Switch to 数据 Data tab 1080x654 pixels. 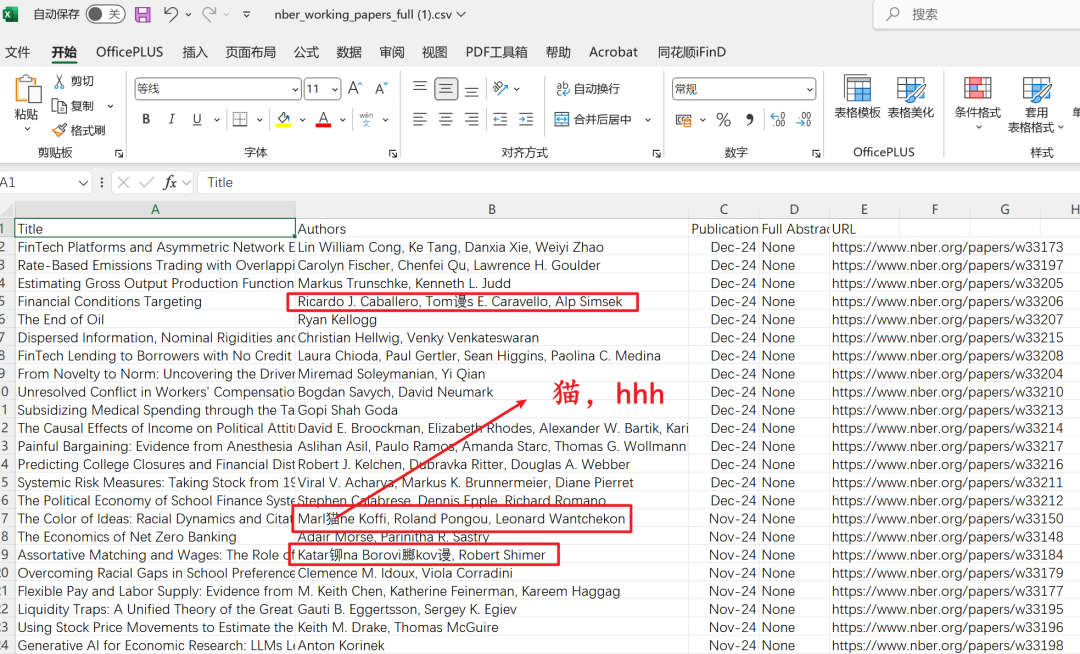(x=349, y=52)
